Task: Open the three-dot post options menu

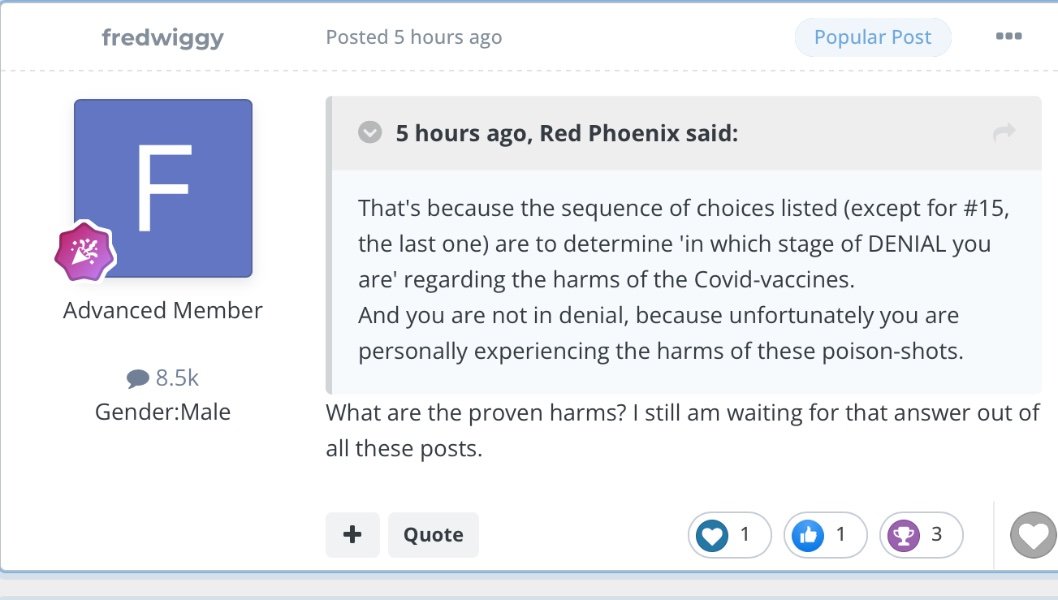Action: pos(1008,37)
